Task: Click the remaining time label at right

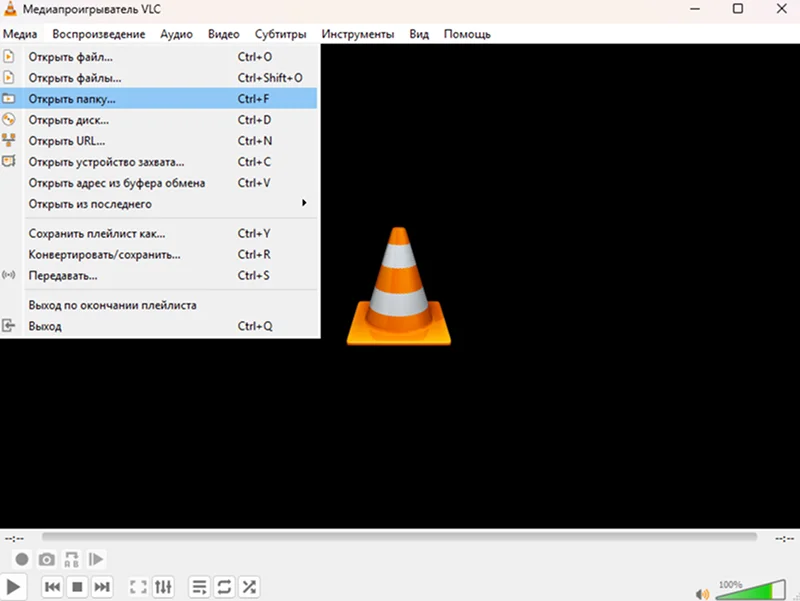Action: pos(784,538)
